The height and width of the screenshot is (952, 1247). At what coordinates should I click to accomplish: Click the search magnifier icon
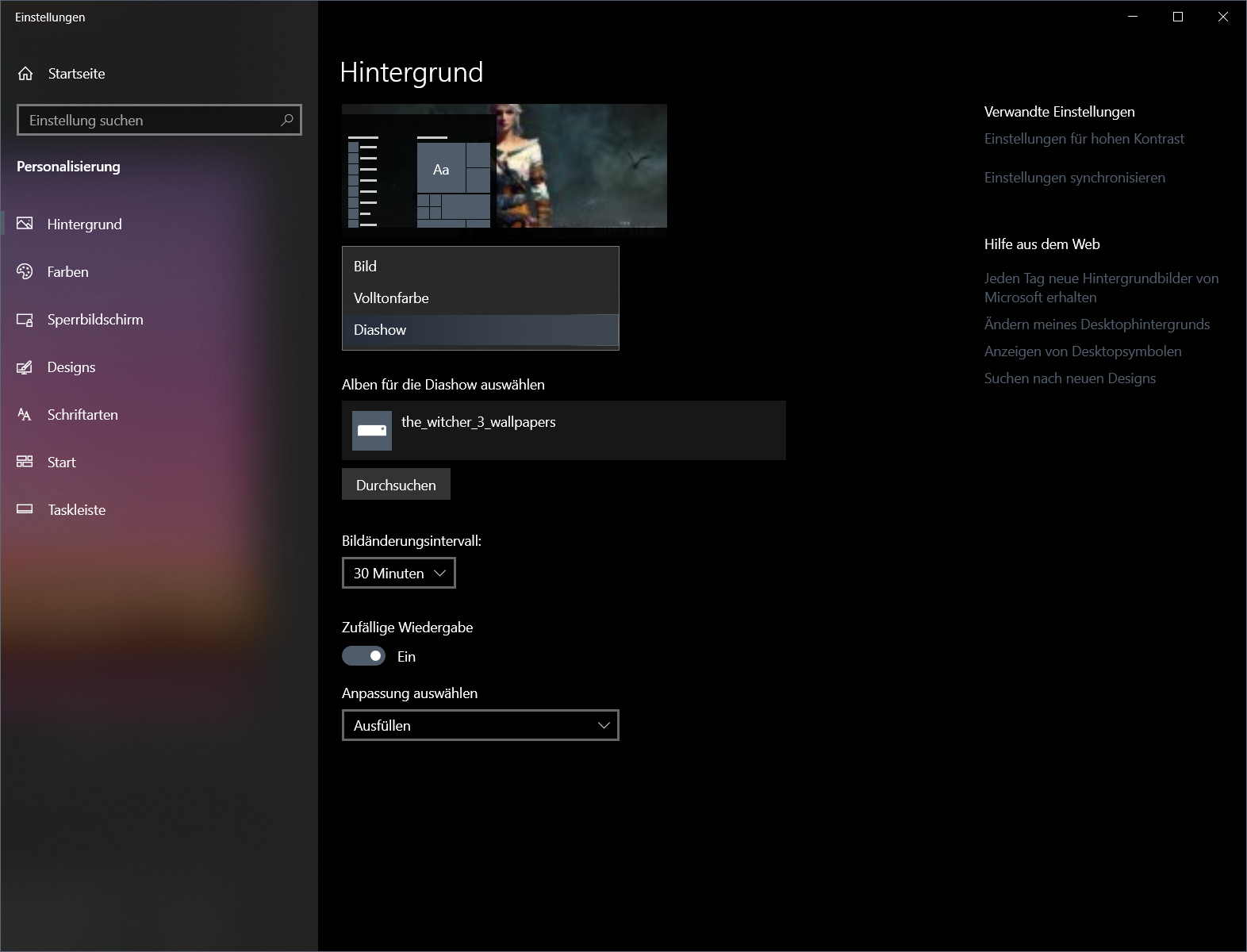286,120
